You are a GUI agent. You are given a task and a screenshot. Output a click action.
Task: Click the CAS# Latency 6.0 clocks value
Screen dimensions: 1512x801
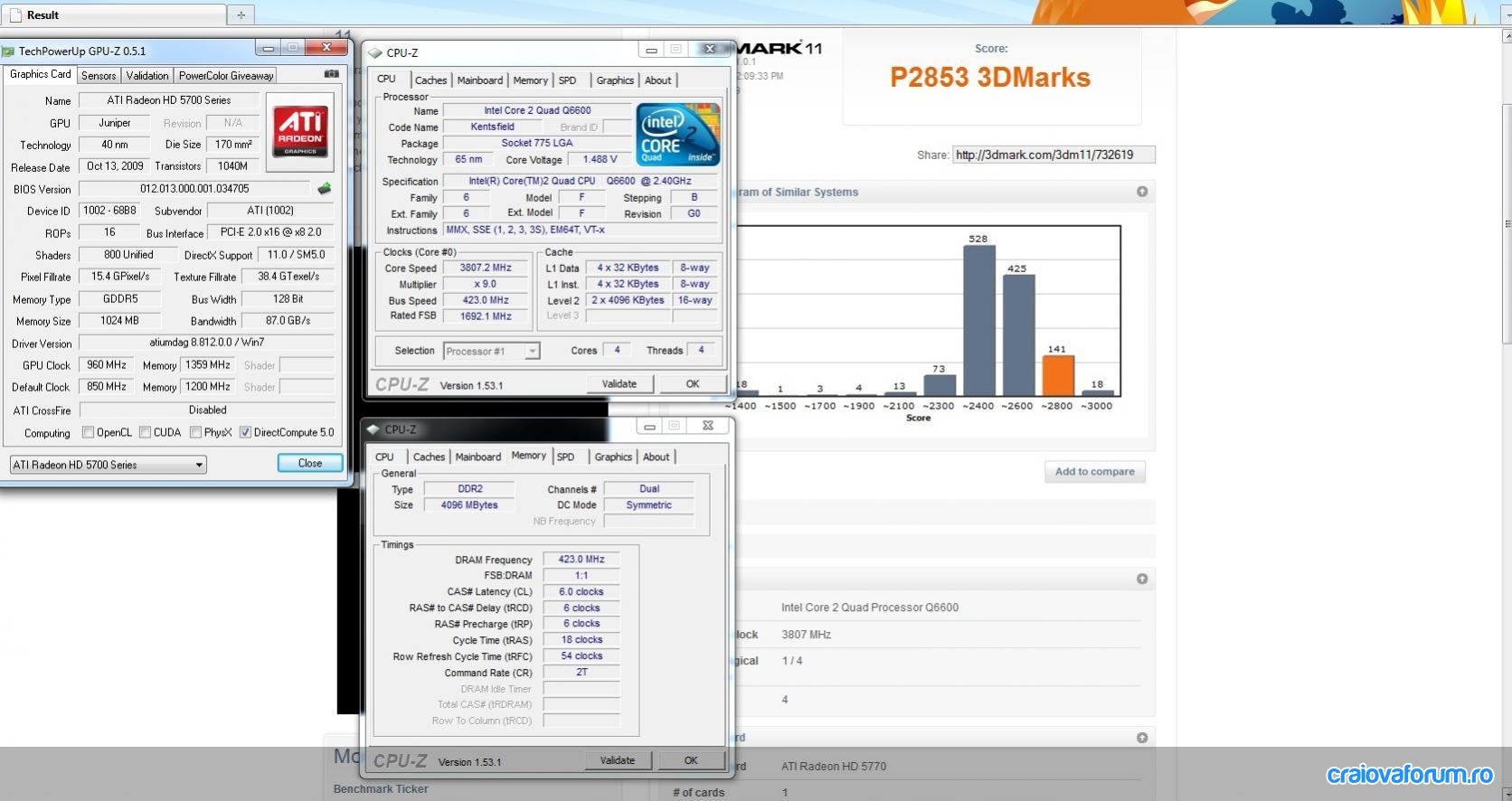pyautogui.click(x=581, y=592)
